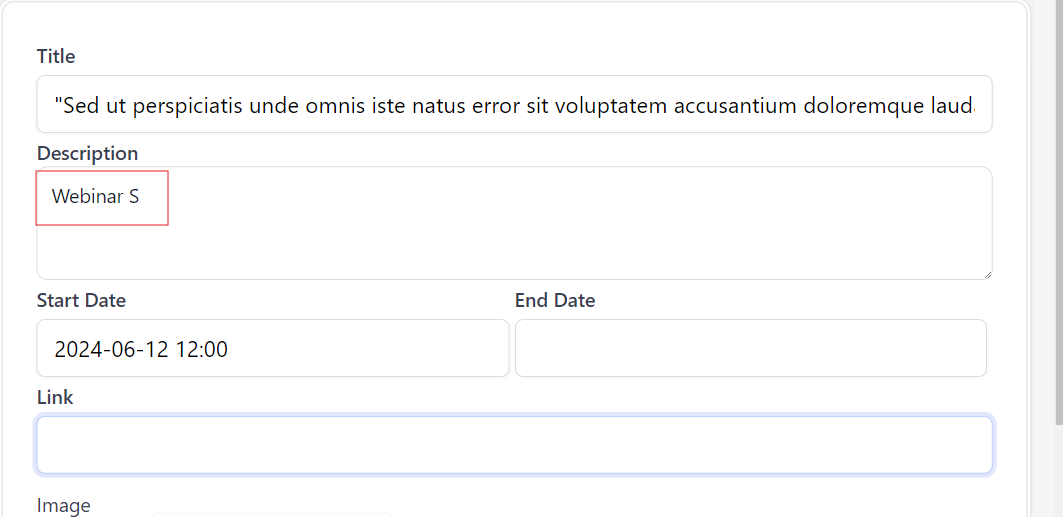Viewport: 1063px width, 517px height.
Task: Click the Description textarea resize handle
Action: (986, 273)
